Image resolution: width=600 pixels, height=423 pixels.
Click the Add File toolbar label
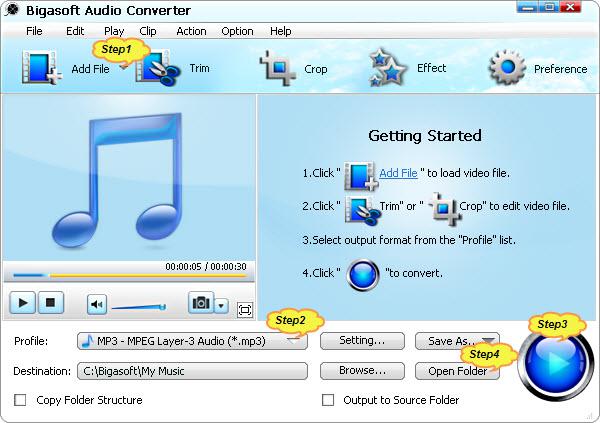pos(90,69)
